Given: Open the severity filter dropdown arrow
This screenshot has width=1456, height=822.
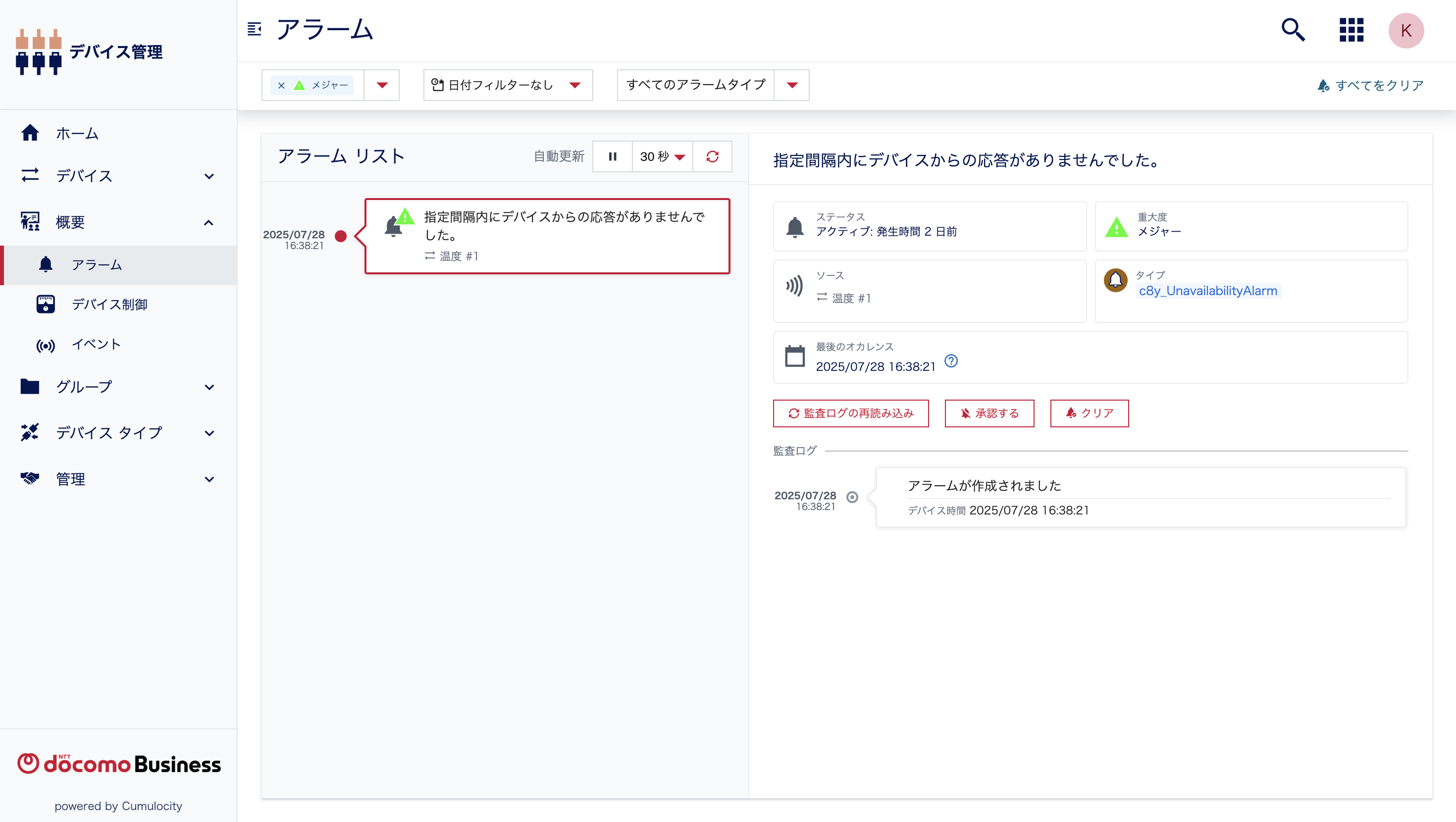Looking at the screenshot, I should tap(382, 85).
